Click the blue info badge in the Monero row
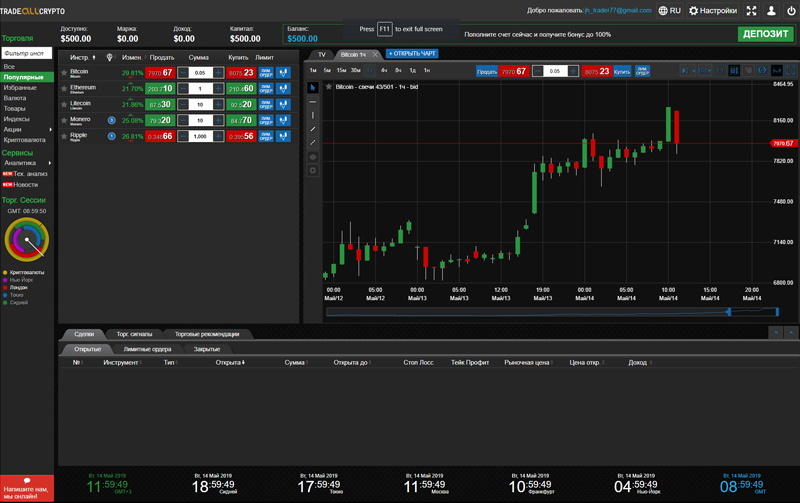The image size is (800, 503). point(112,120)
